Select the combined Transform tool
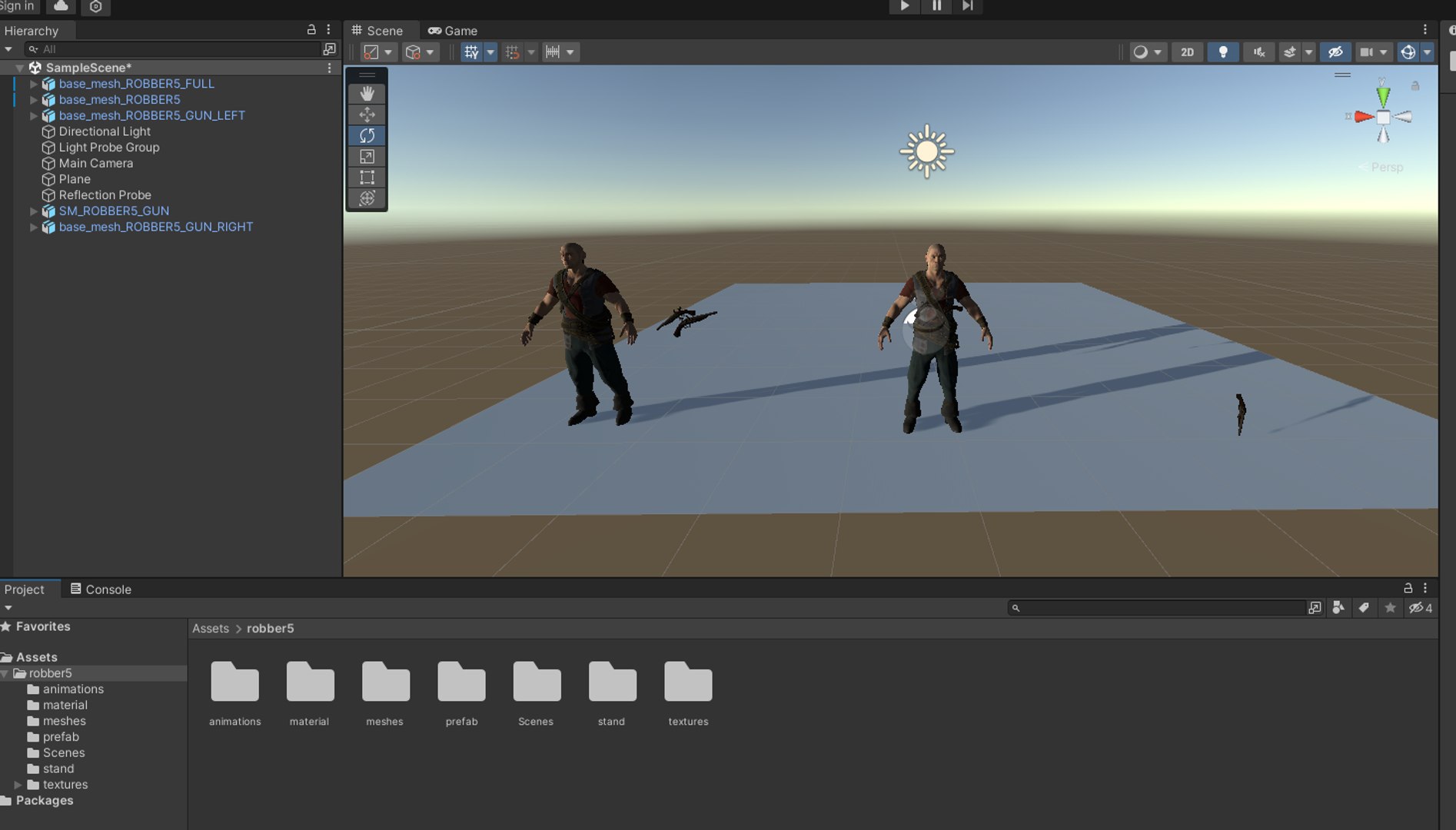 point(367,198)
